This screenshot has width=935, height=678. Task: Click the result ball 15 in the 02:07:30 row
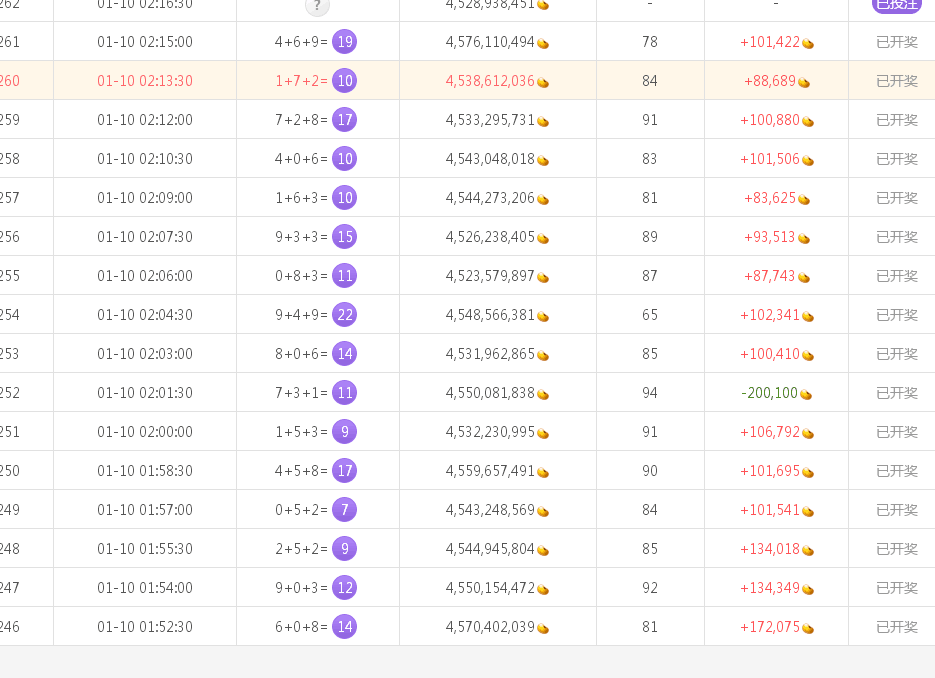coord(345,237)
